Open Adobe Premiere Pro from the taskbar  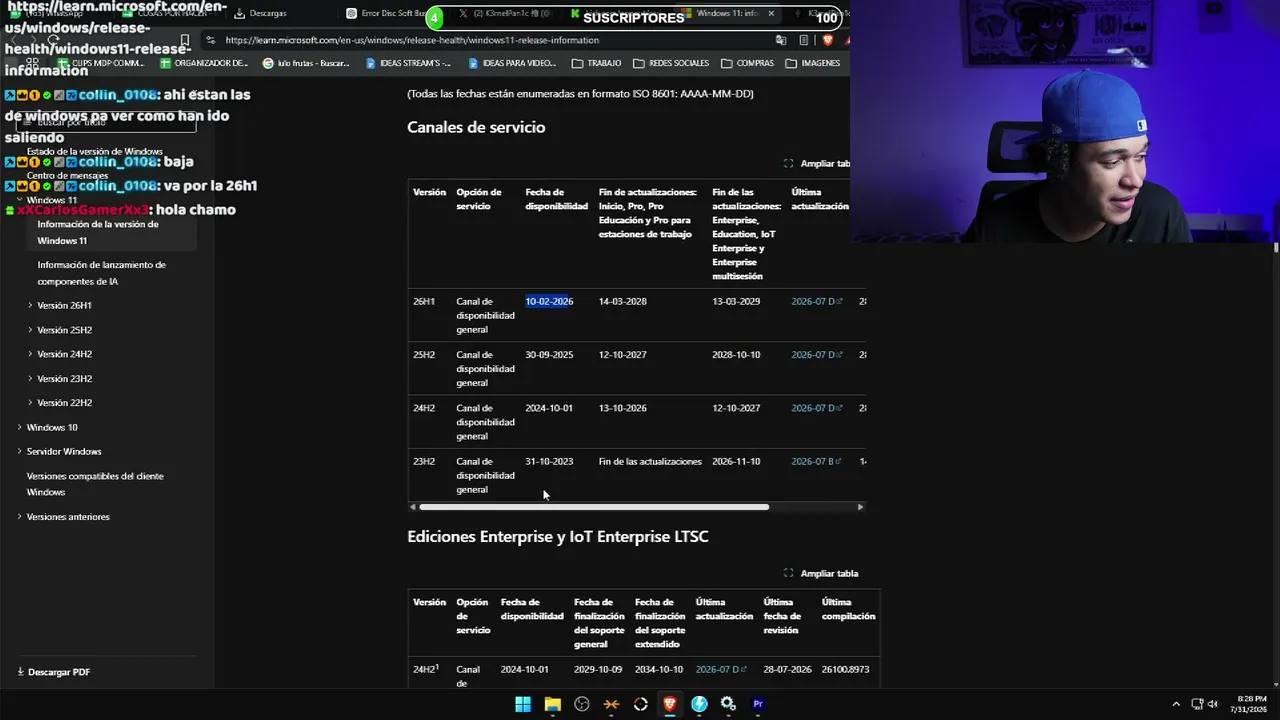[x=758, y=704]
